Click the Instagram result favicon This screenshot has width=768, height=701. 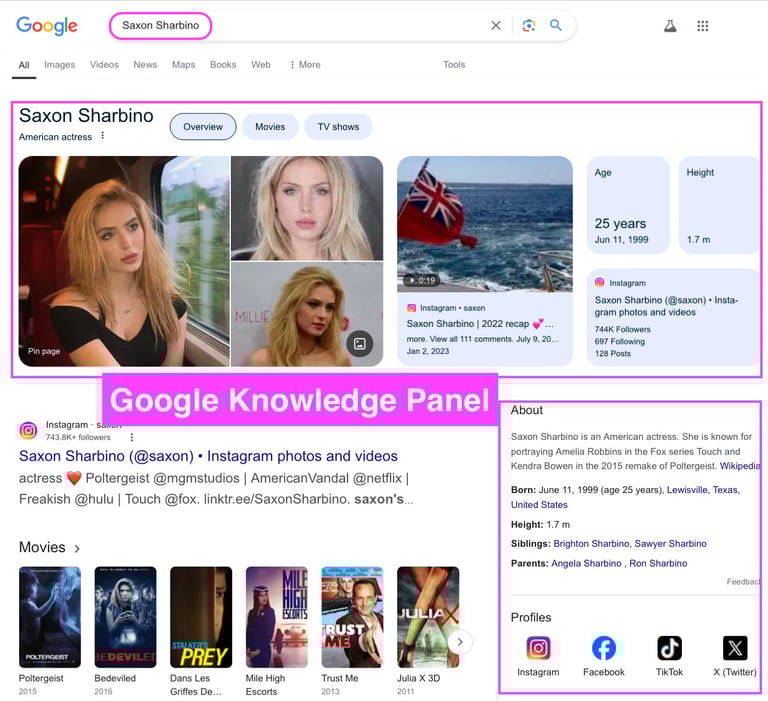coord(28,430)
